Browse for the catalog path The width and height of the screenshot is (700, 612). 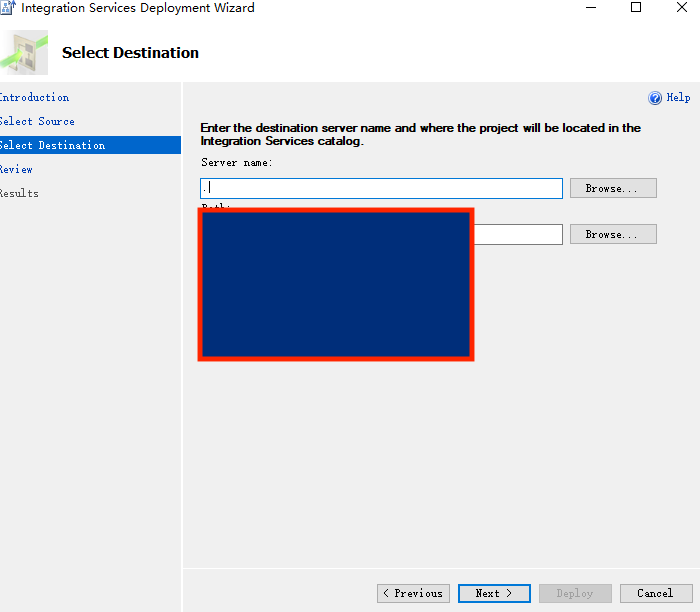click(612, 234)
